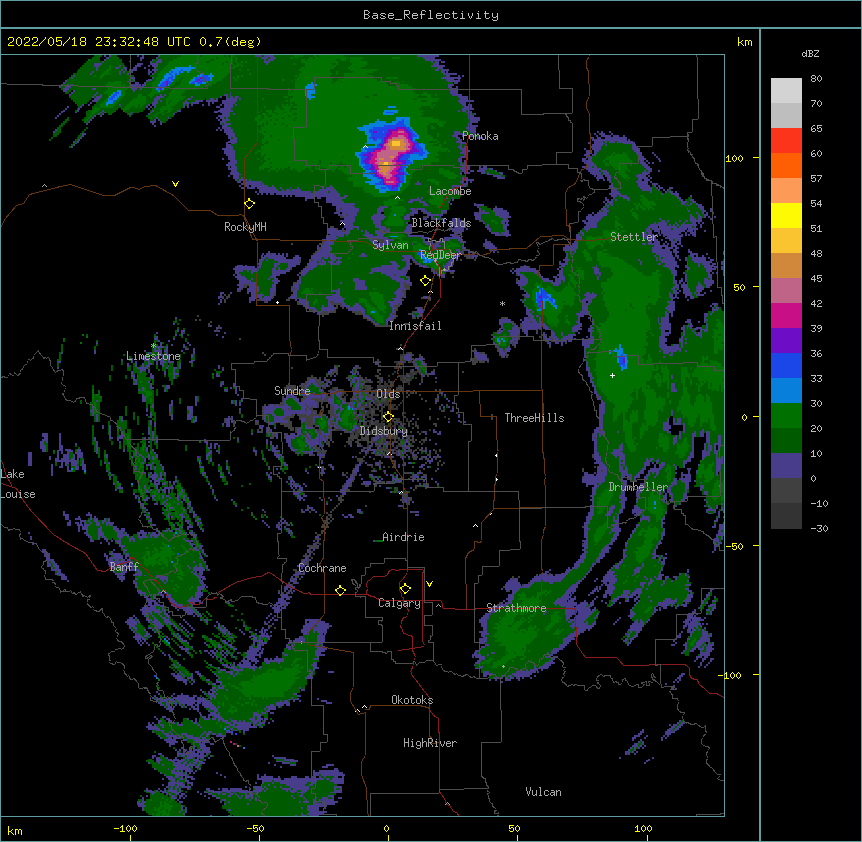Pick the yellow diamond marker between Olds and Didsbury
The image size is (862, 842).
click(x=388, y=416)
